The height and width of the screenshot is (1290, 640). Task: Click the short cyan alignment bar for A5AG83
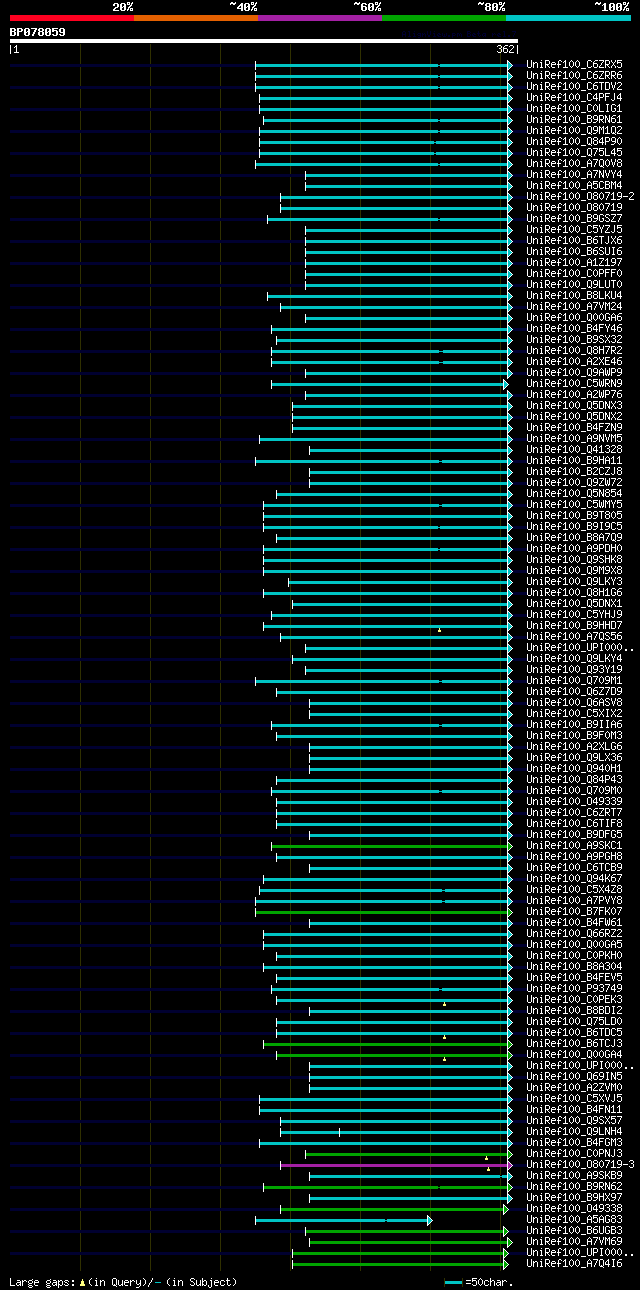[x=343, y=1220]
